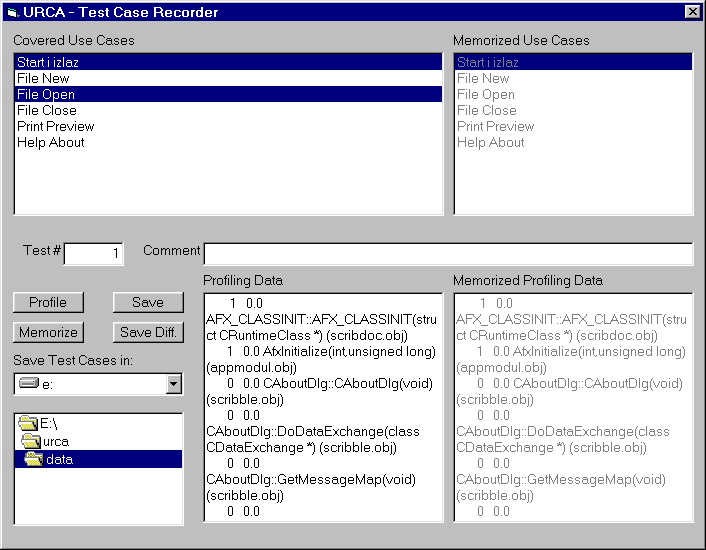Screen dimensions: 706x550
Task: Close the Test Case Recorder window
Action: (x=692, y=12)
